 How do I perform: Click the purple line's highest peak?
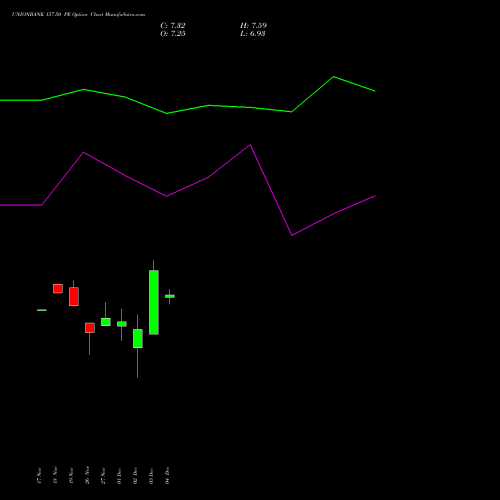click(x=250, y=145)
